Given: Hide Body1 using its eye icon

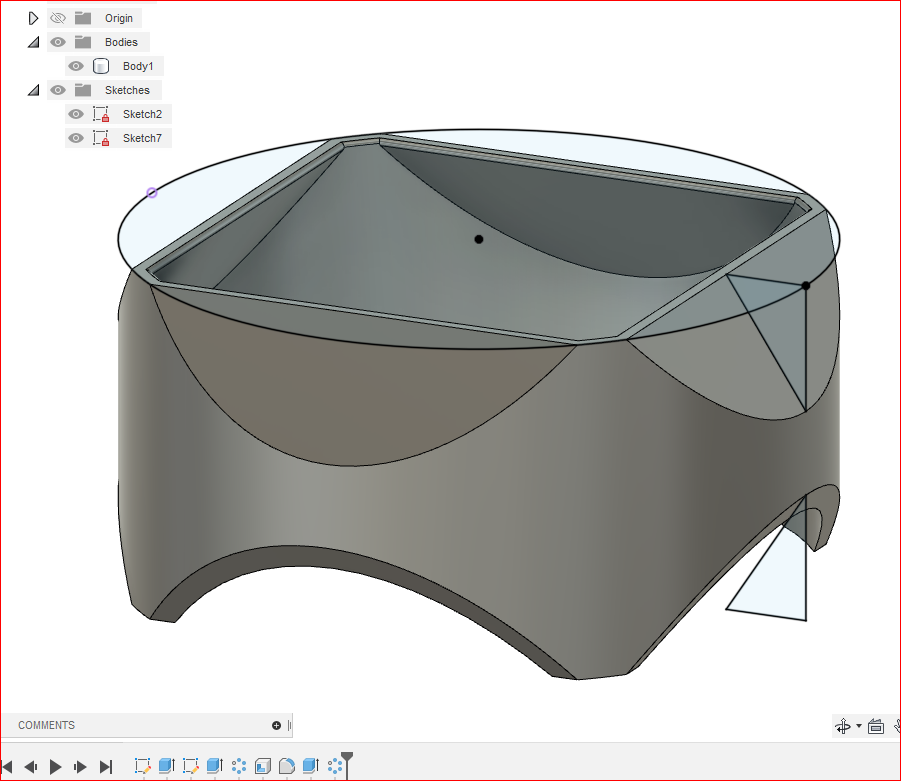Looking at the screenshot, I should (76, 66).
